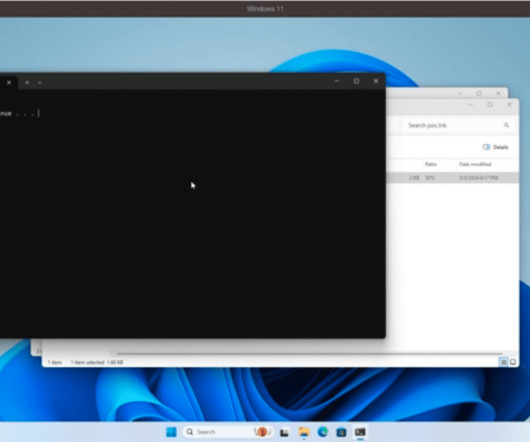Toggle the Details pane in File Explorer
The image size is (530, 442).
[496, 147]
